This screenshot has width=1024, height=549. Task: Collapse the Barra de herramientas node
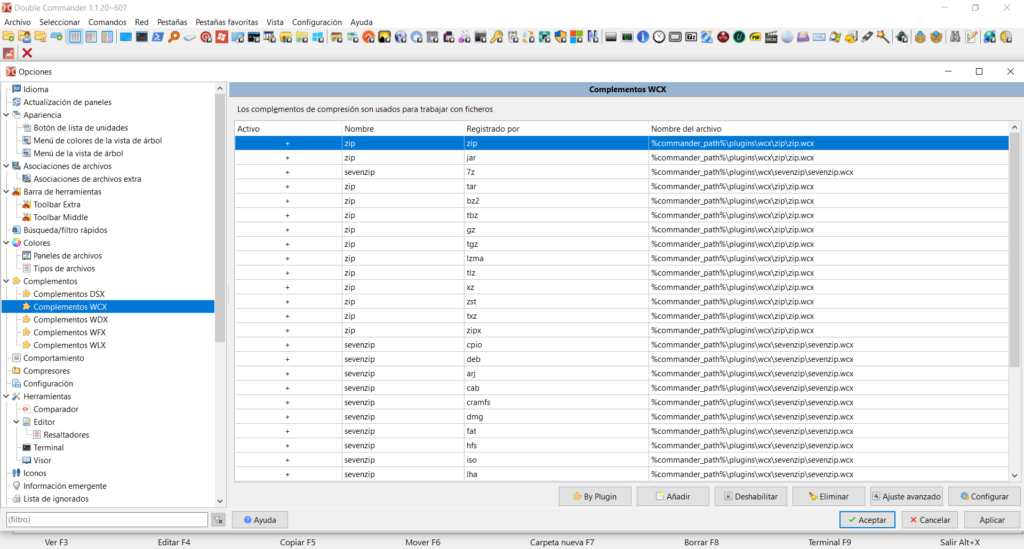(x=7, y=191)
